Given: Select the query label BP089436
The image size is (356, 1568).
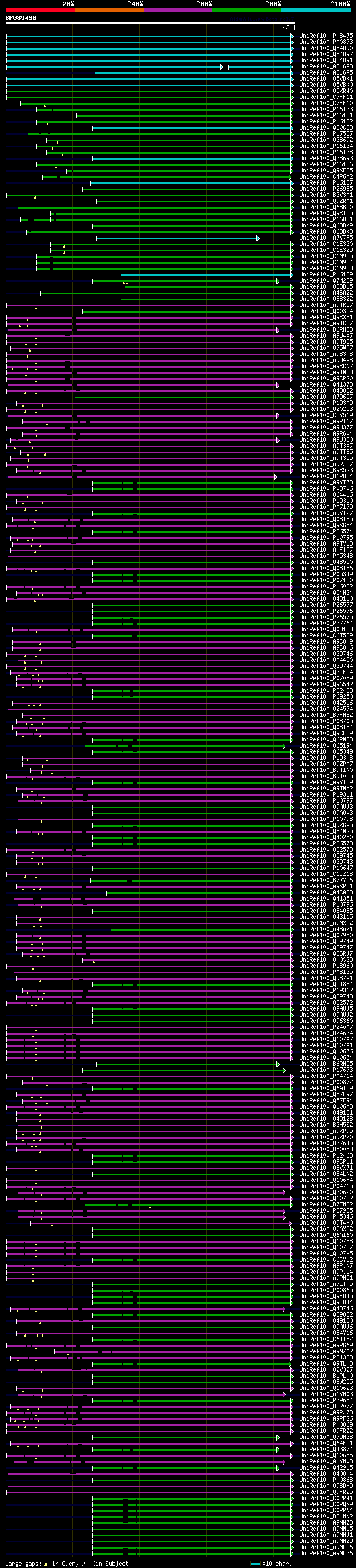Looking at the screenshot, I should tap(21, 18).
